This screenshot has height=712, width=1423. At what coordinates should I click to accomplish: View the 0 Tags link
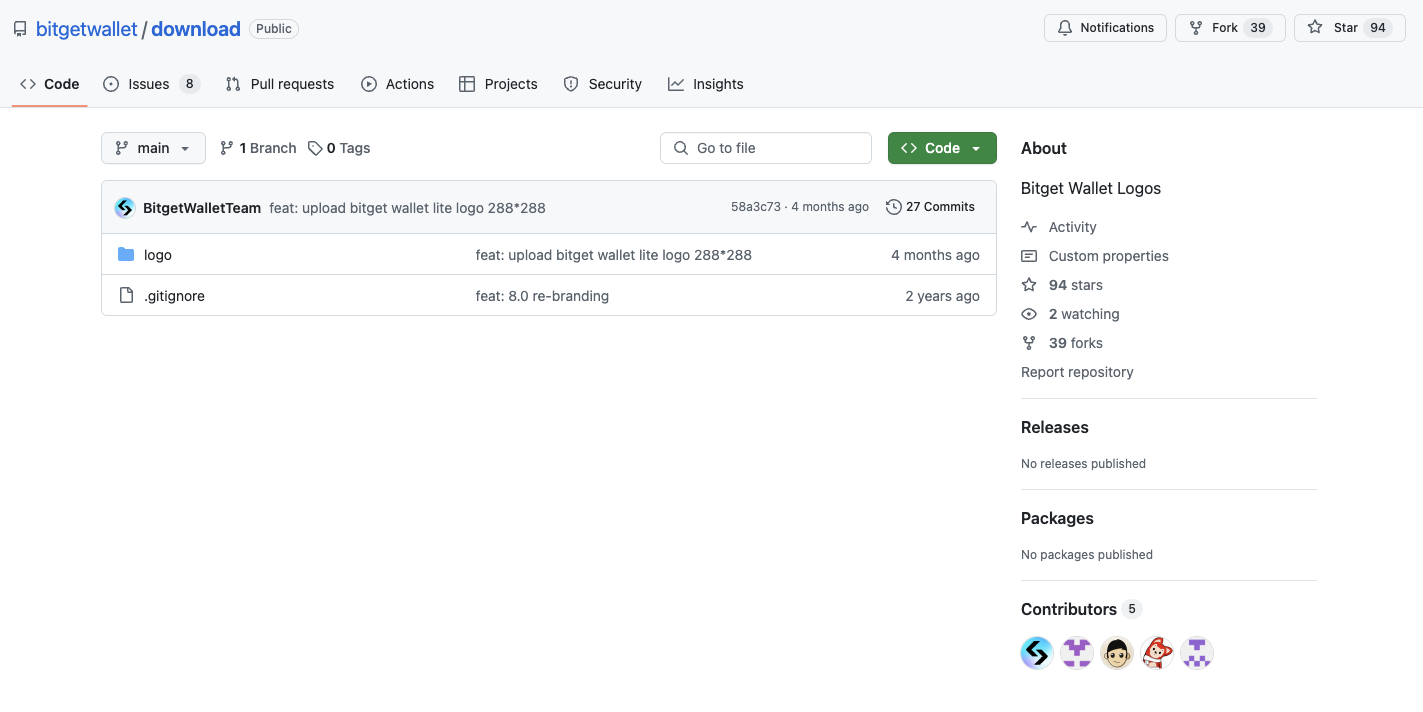(339, 148)
